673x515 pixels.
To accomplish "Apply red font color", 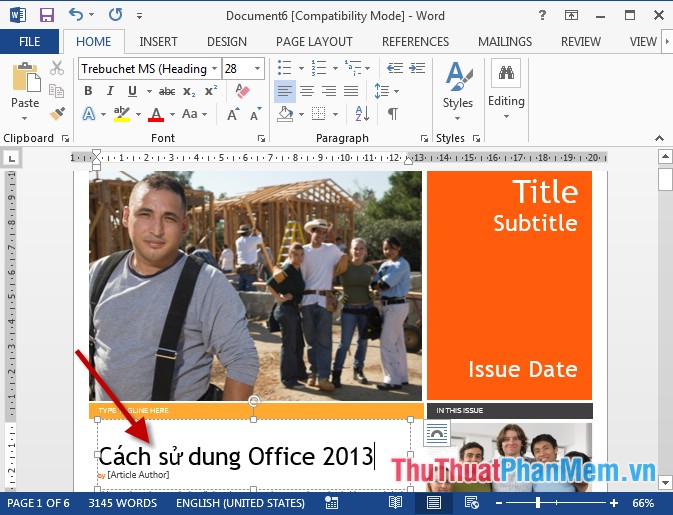I will coord(156,114).
